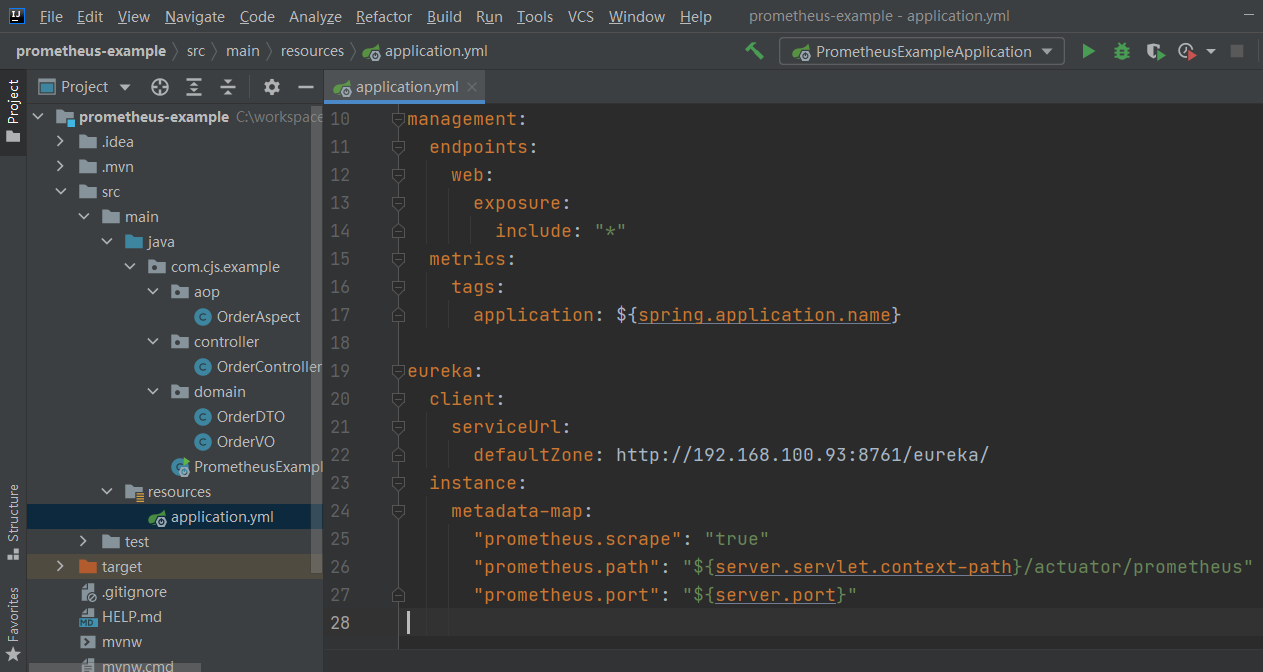The image size is (1263, 672).
Task: Follow the server.port property reference
Action: point(777,595)
